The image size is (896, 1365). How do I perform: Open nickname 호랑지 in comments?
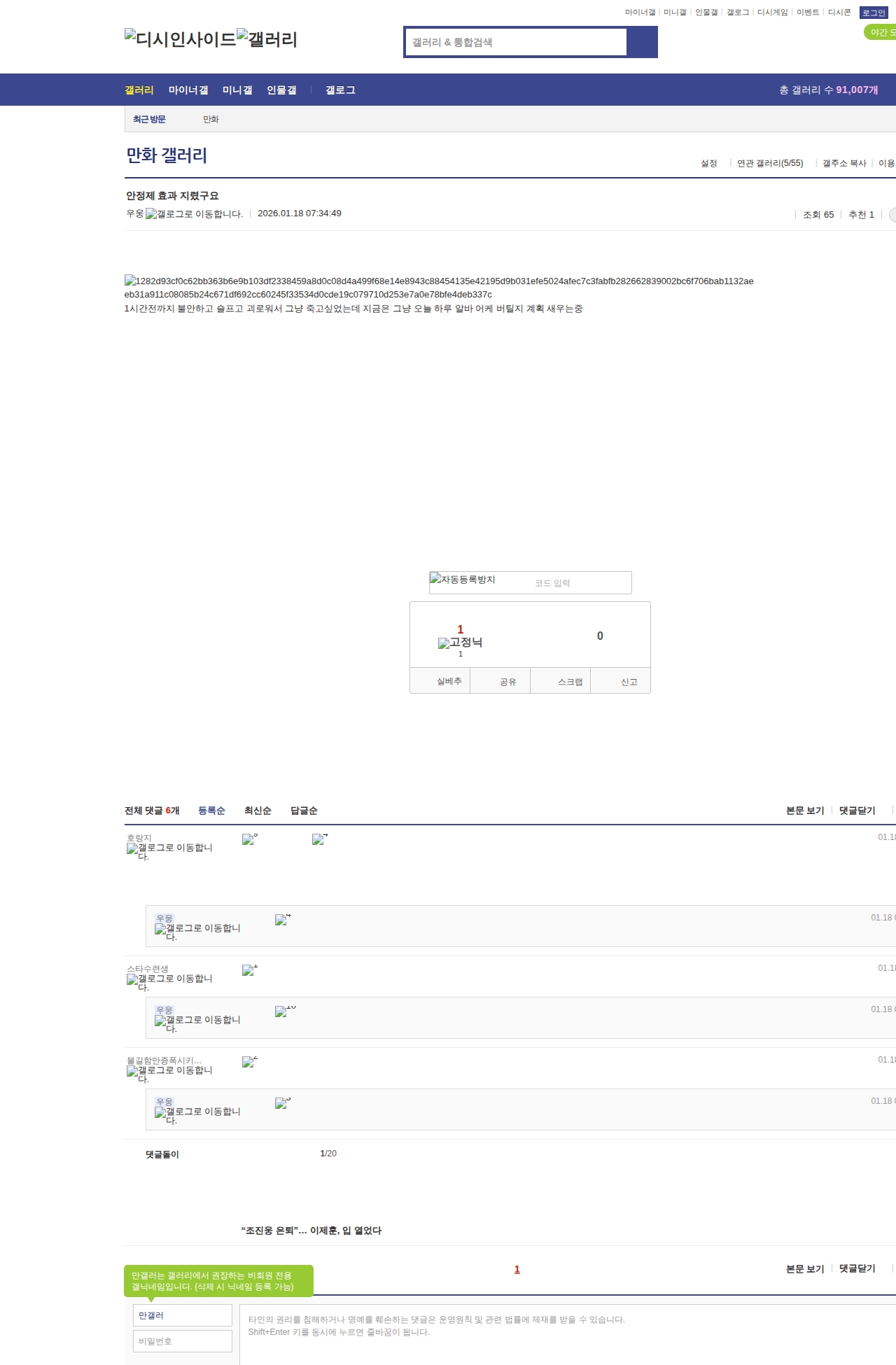pos(139,838)
